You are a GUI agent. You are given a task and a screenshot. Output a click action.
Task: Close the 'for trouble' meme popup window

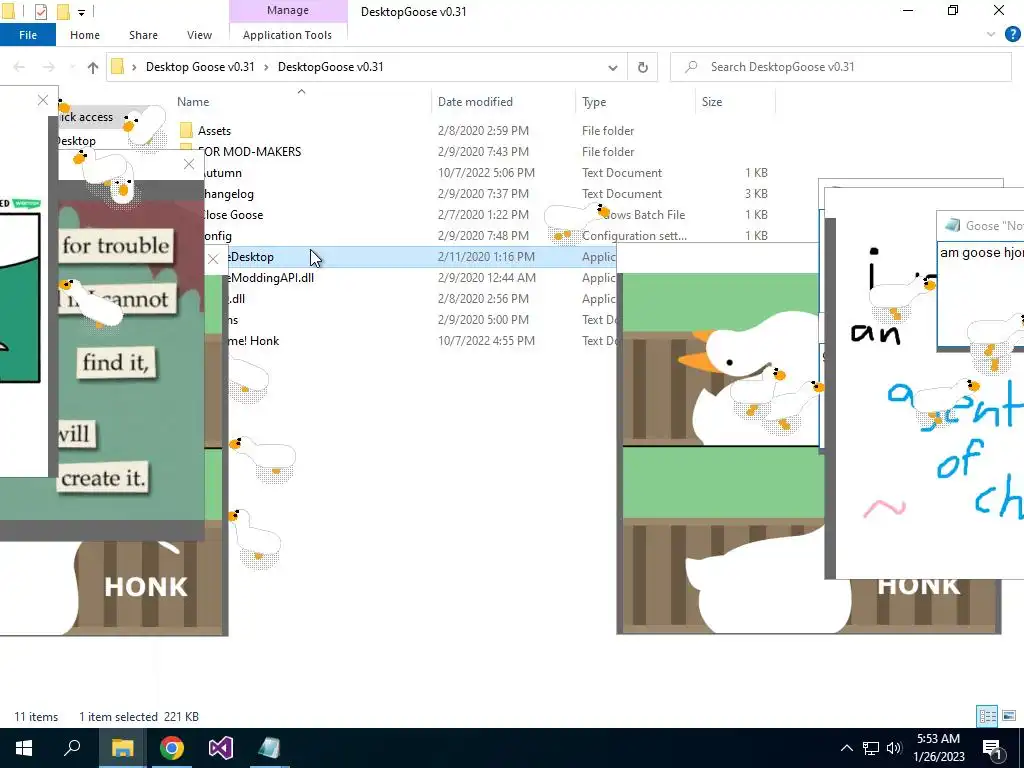189,165
